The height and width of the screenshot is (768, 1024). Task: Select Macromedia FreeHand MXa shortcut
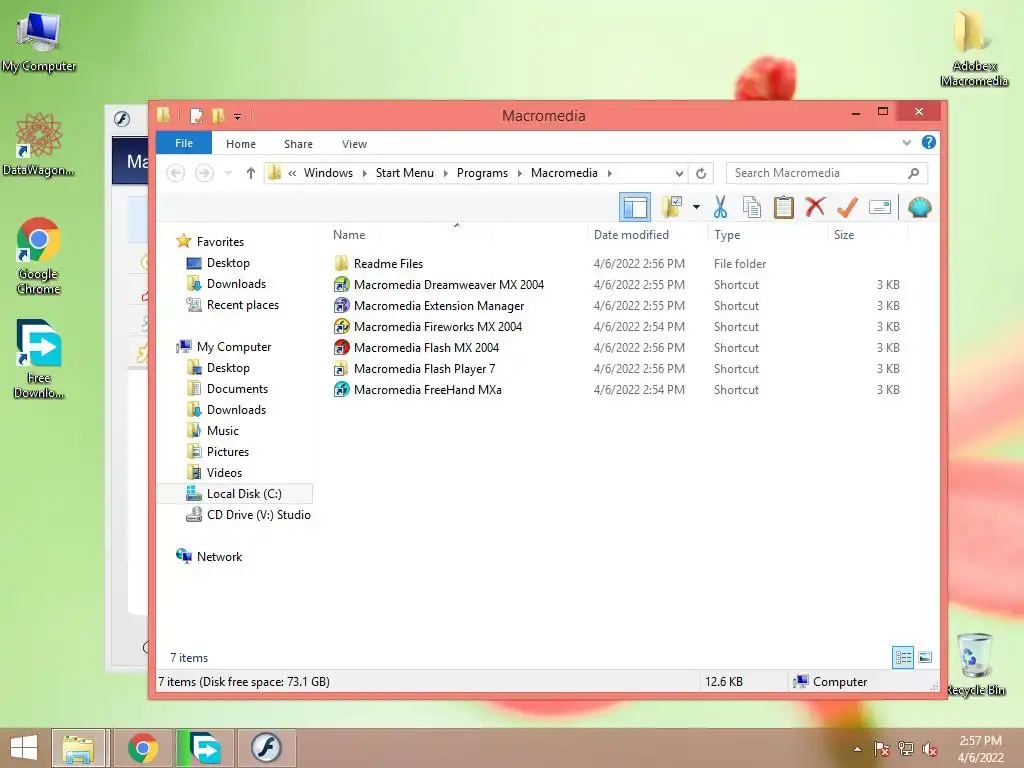[x=428, y=390]
